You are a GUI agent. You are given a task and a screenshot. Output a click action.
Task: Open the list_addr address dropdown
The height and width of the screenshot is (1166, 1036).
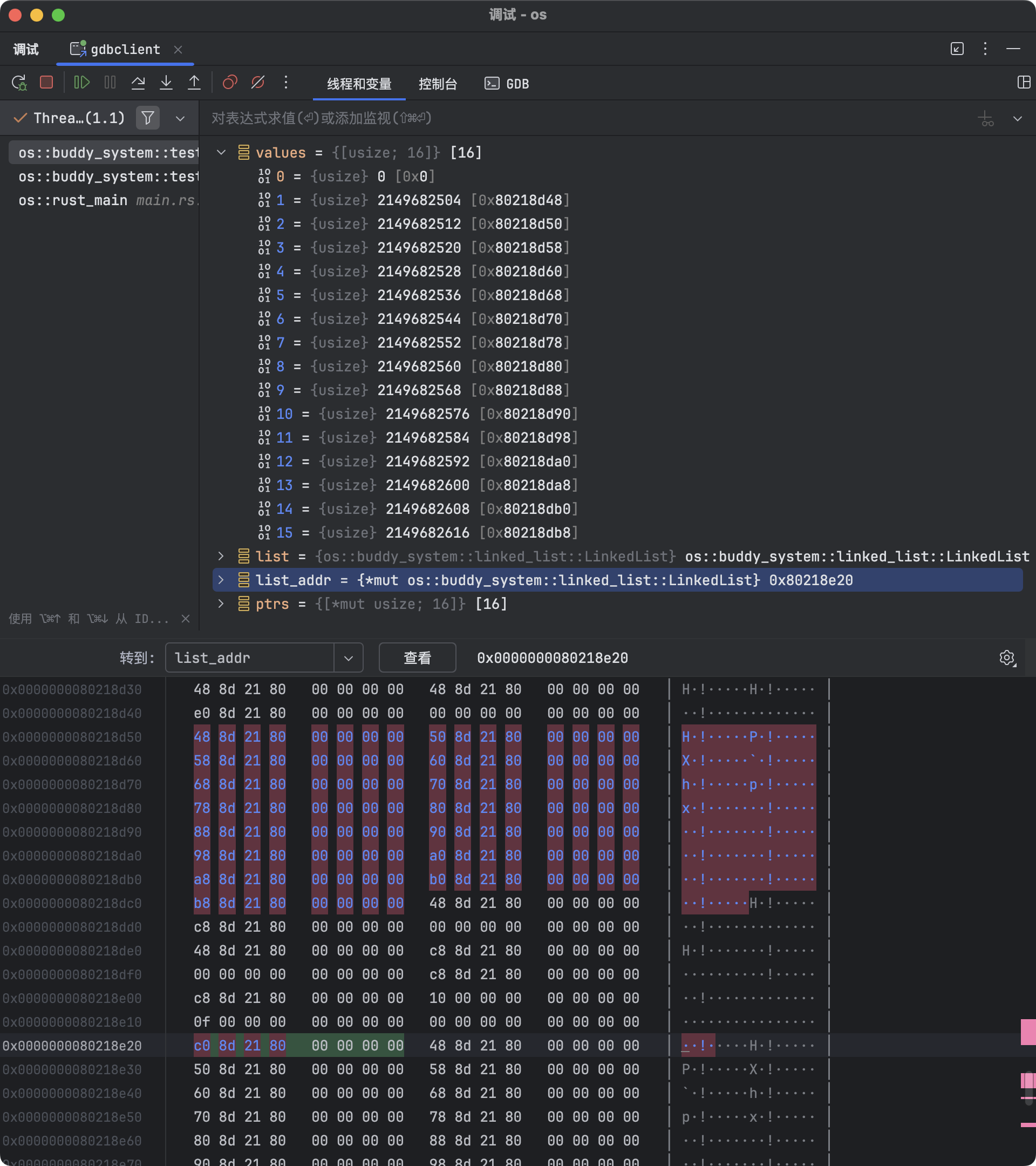349,657
